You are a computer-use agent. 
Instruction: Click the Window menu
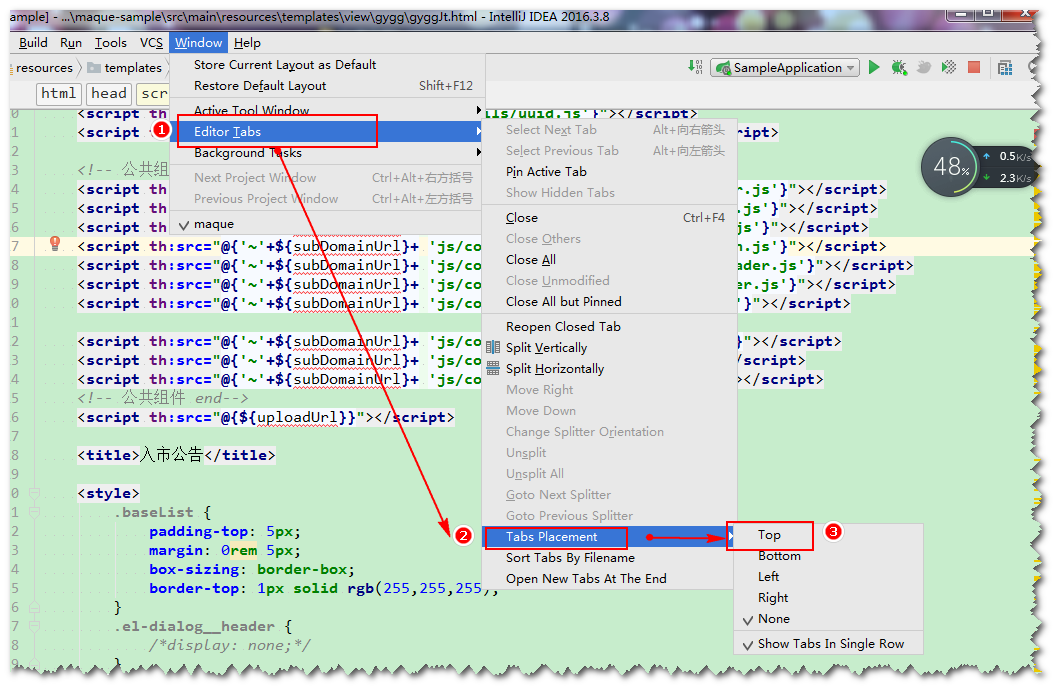pos(199,43)
